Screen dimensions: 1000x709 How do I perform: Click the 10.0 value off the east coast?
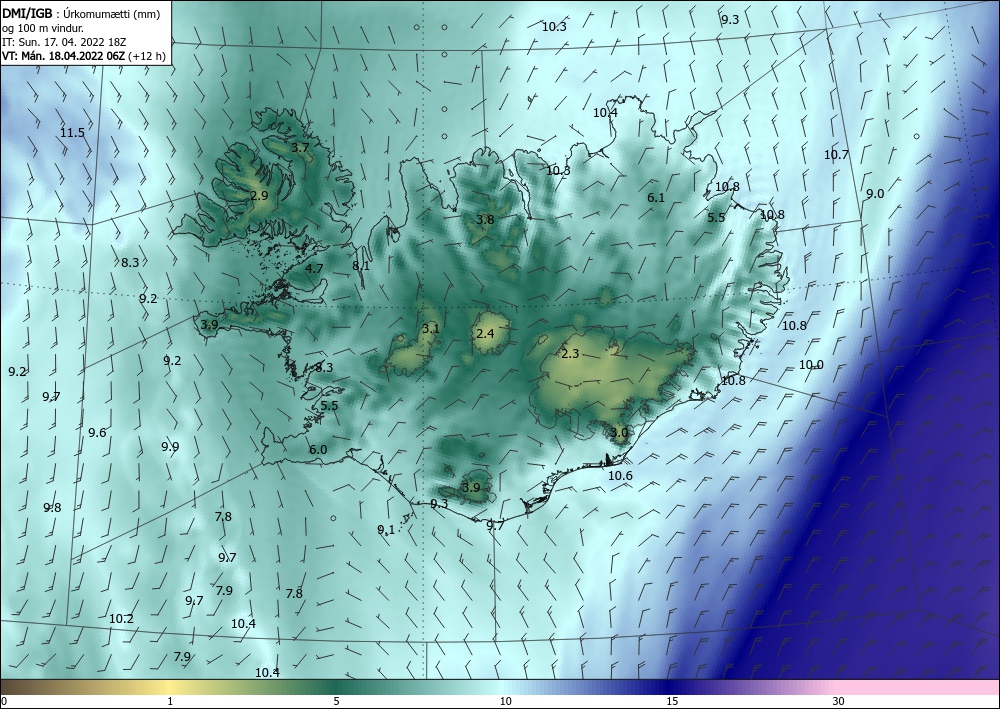tap(811, 365)
